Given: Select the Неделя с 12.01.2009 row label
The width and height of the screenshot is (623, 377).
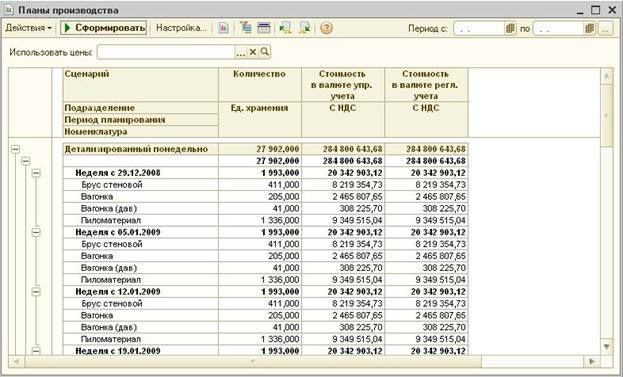Looking at the screenshot, I should pos(118,292).
